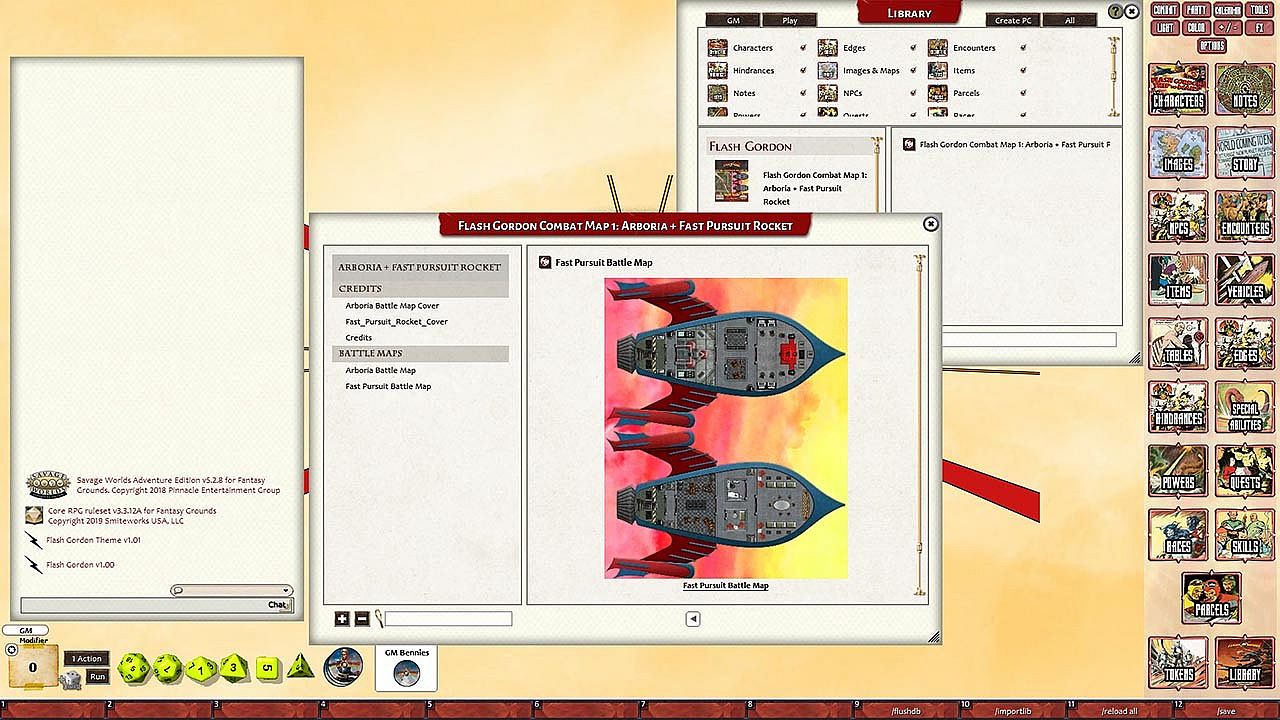Viewport: 1280px width, 720px height.
Task: Toggle the Encounters checkbox in Library
Action: pos(1023,48)
